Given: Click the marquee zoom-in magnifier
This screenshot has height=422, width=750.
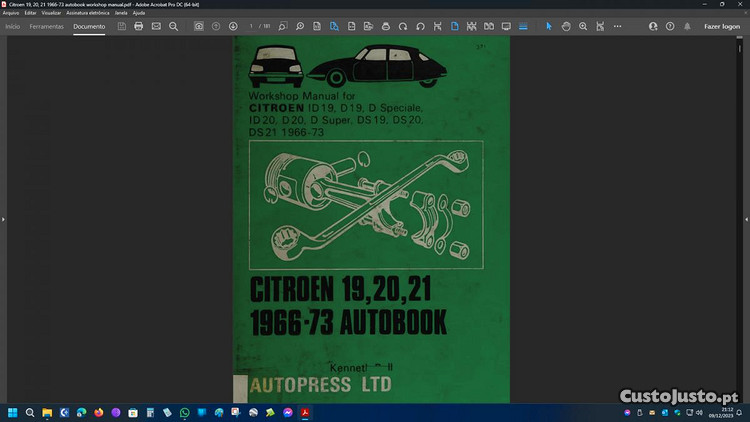Looking at the screenshot, I should (x=583, y=26).
